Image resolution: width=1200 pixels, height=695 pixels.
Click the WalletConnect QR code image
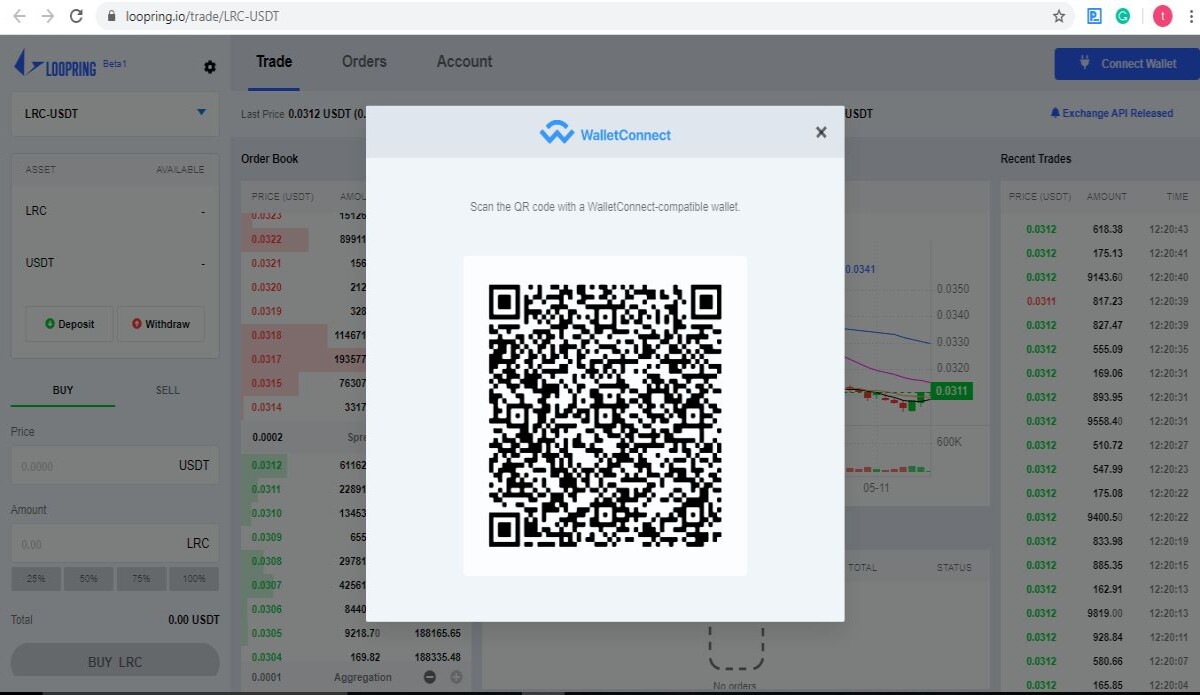tap(605, 415)
